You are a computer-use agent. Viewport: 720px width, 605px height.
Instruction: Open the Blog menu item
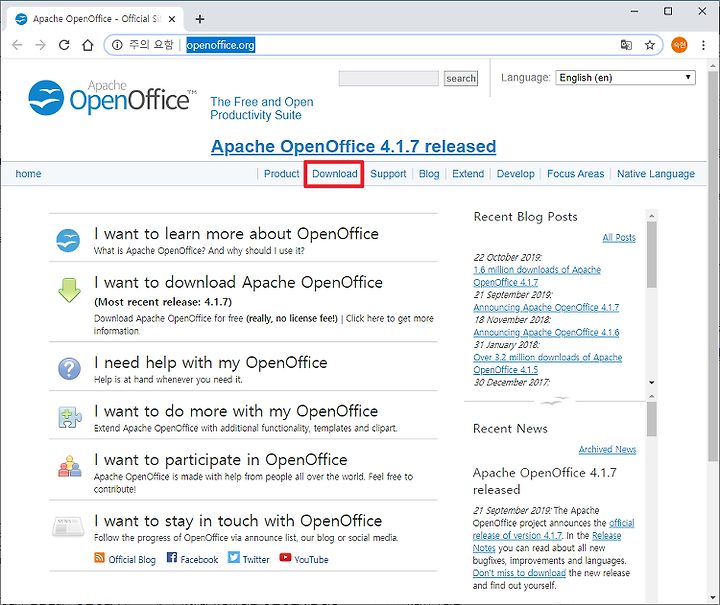coord(429,174)
